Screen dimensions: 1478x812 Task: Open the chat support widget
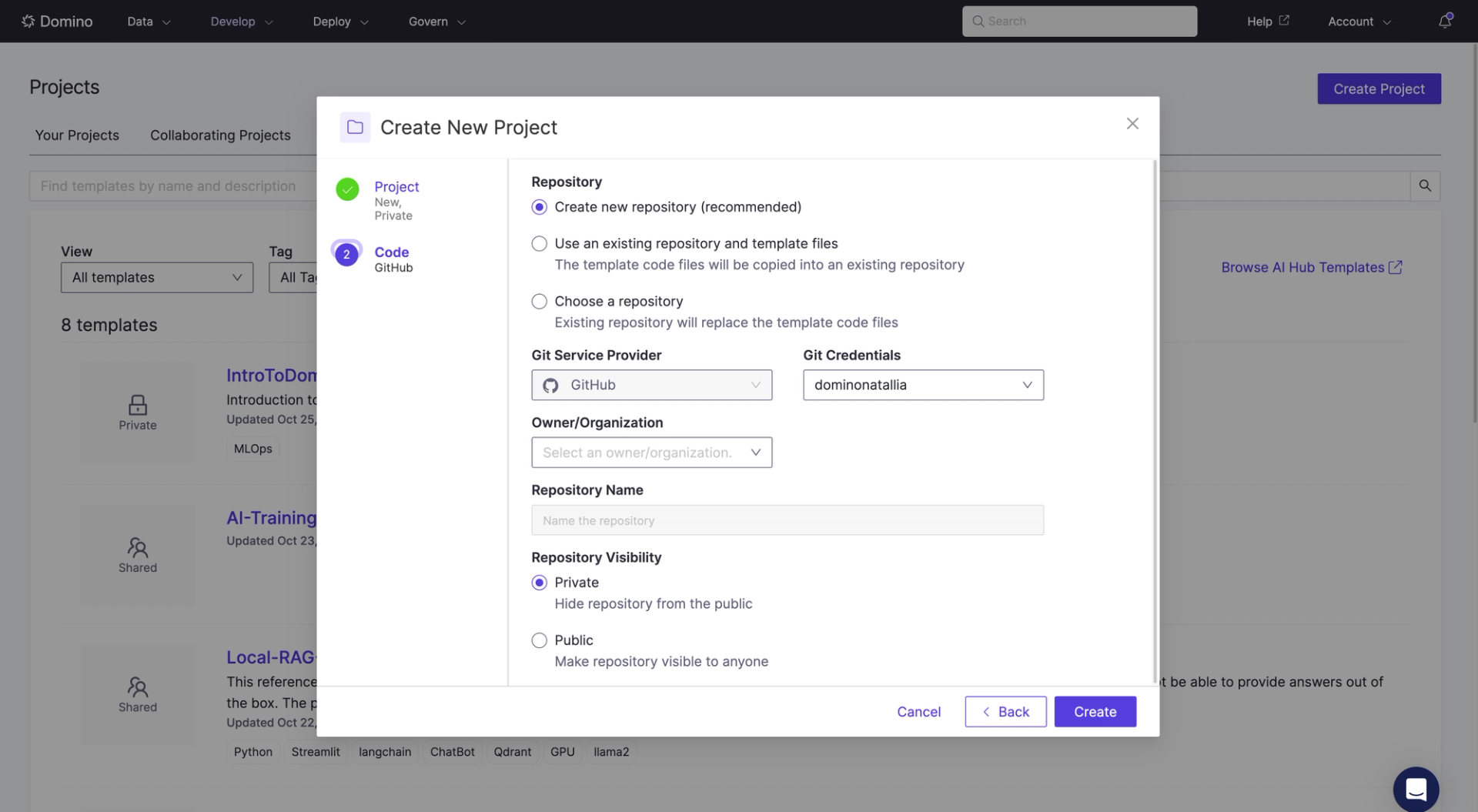click(1416, 789)
